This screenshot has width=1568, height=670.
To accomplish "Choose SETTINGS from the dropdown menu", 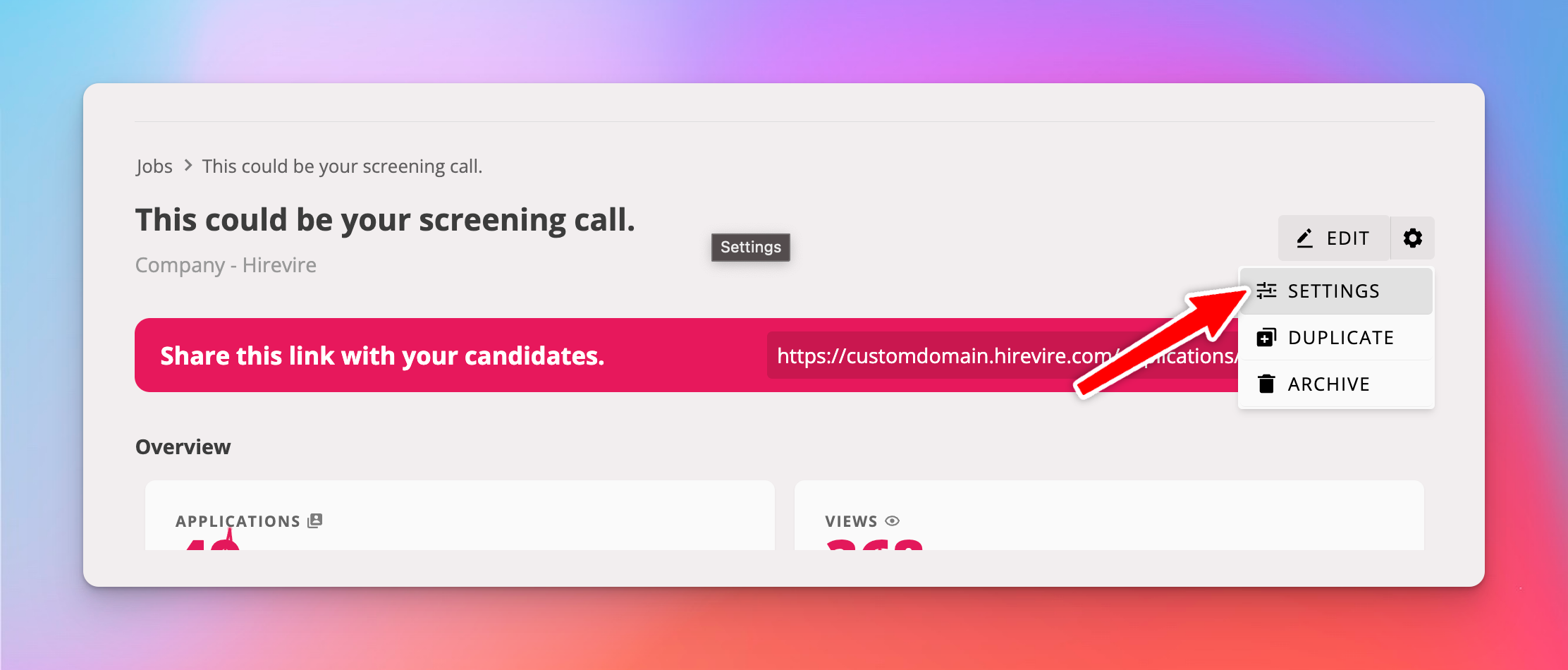I will point(1333,291).
